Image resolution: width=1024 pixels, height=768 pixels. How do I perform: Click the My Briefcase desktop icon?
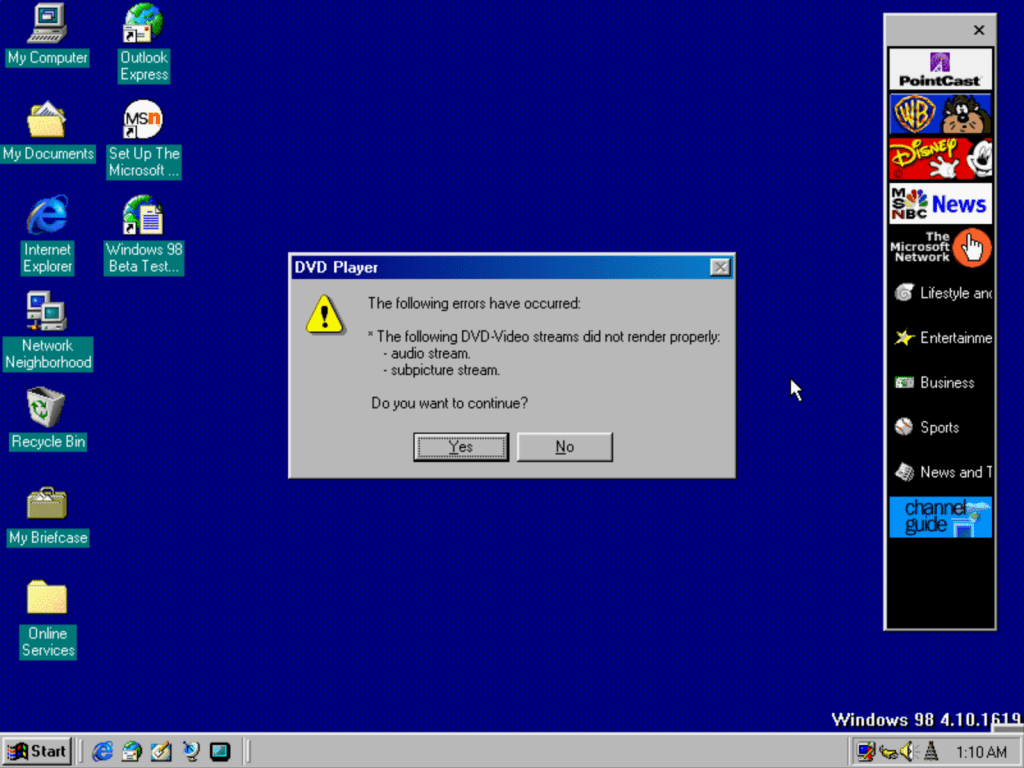click(x=46, y=503)
